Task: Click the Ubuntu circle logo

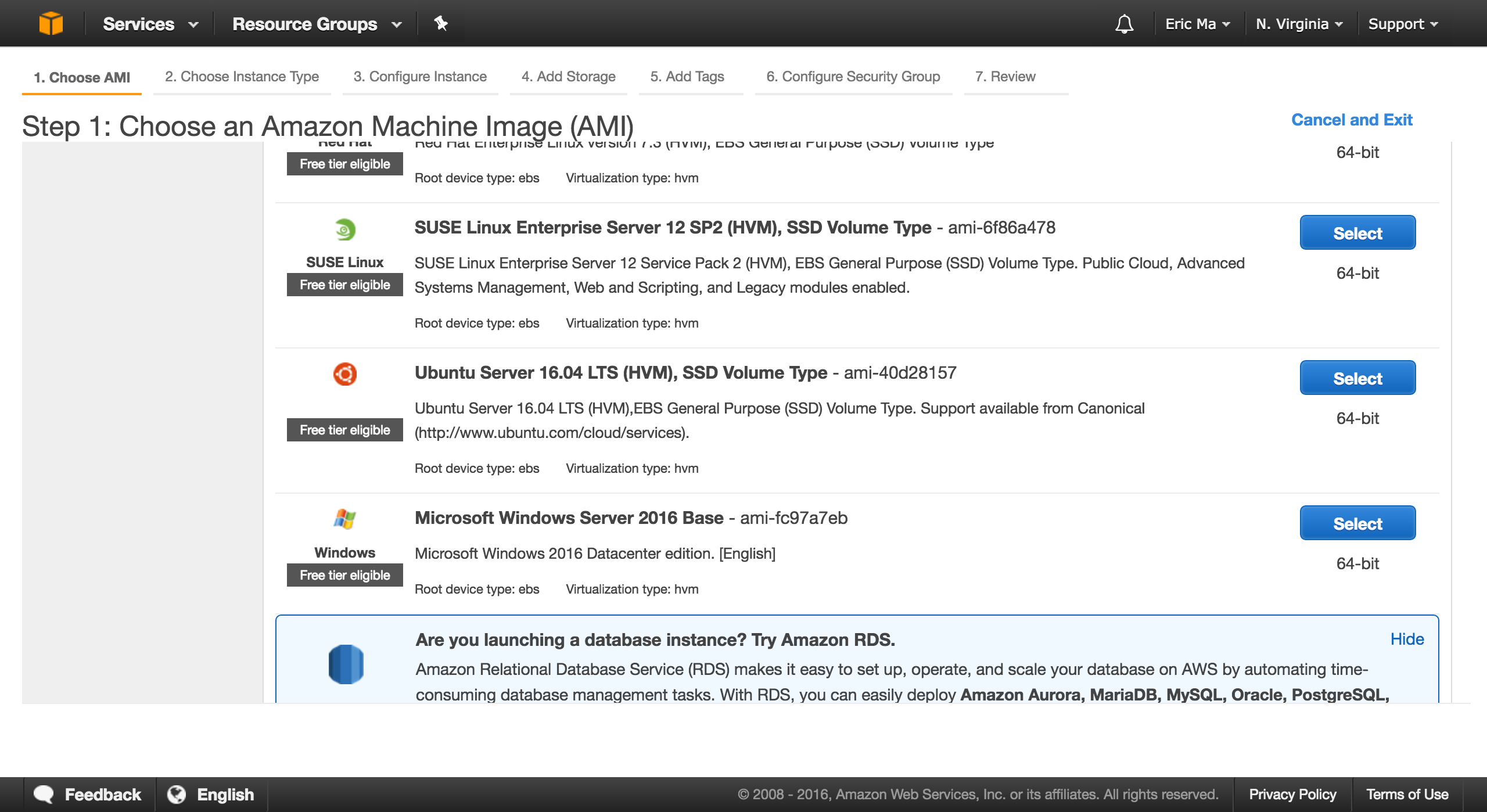Action: [x=345, y=374]
